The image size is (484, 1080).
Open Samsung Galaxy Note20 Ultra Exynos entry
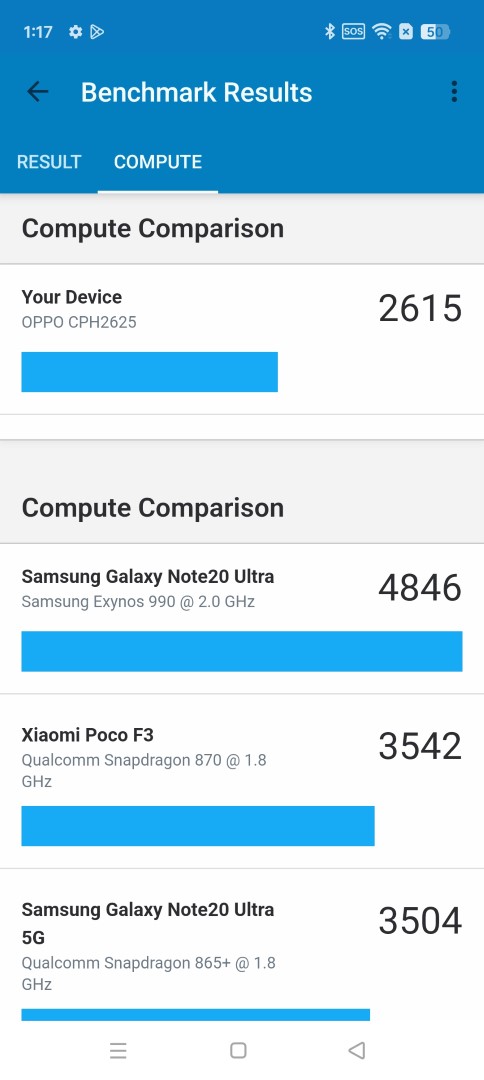(242, 619)
